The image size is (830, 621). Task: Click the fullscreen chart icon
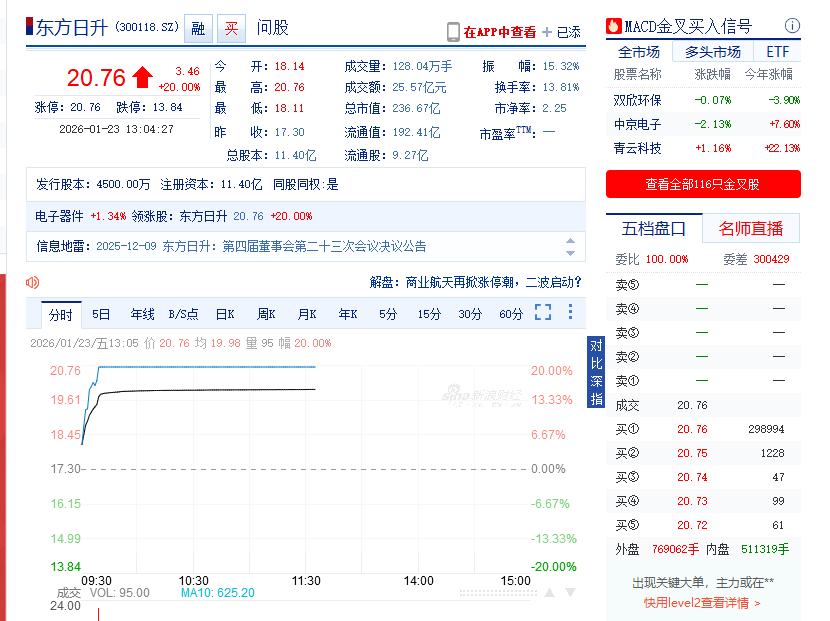(543, 312)
